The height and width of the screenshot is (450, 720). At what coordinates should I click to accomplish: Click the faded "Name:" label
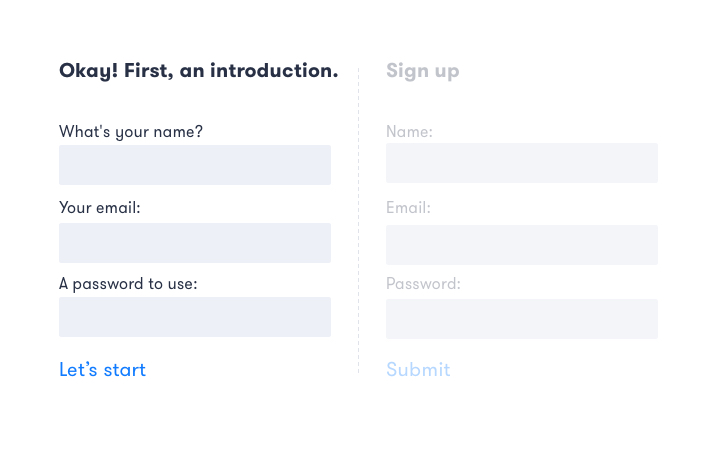pyautogui.click(x=409, y=132)
